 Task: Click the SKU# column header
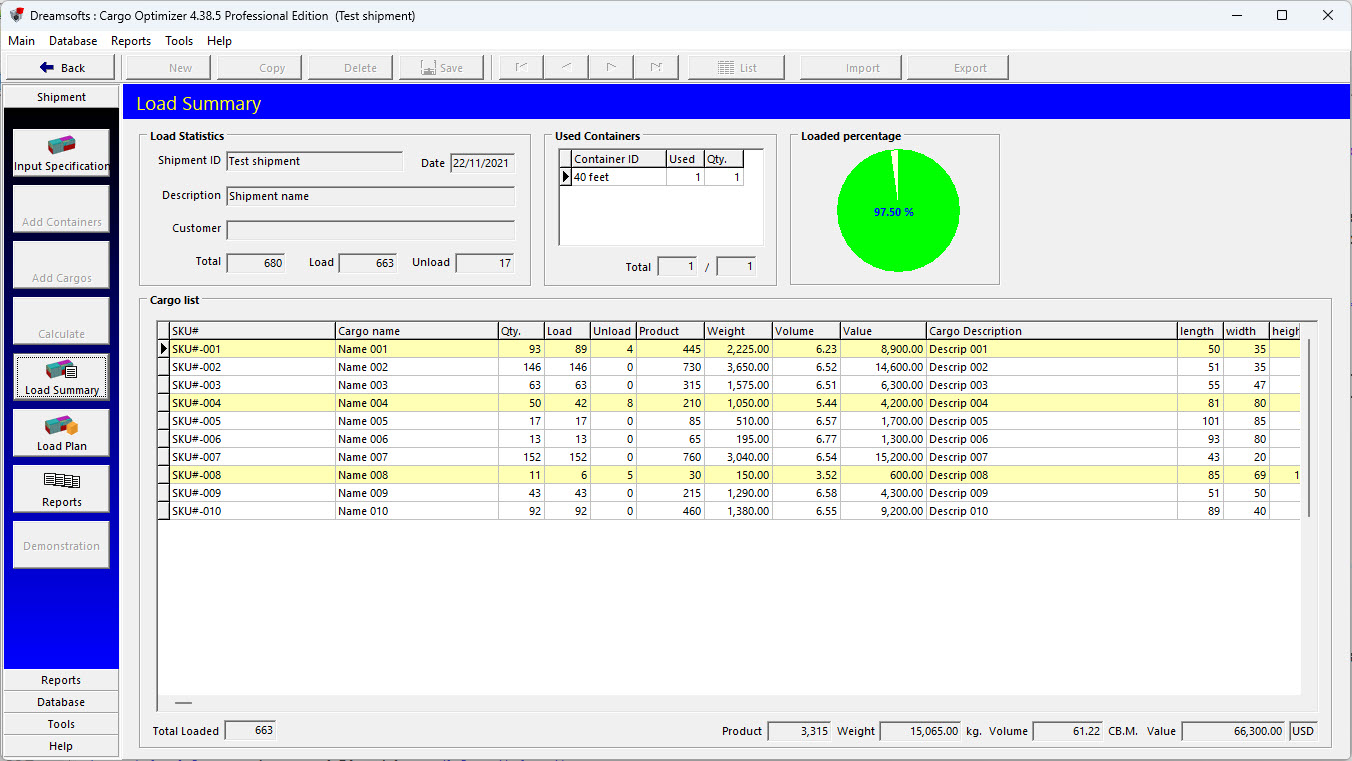[252, 331]
